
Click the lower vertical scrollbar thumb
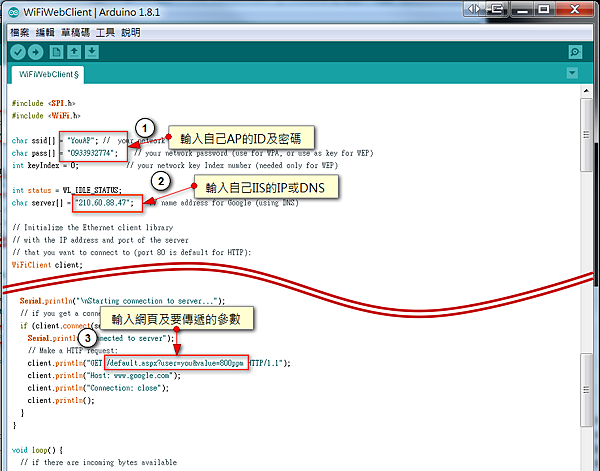pyautogui.click(x=586, y=390)
